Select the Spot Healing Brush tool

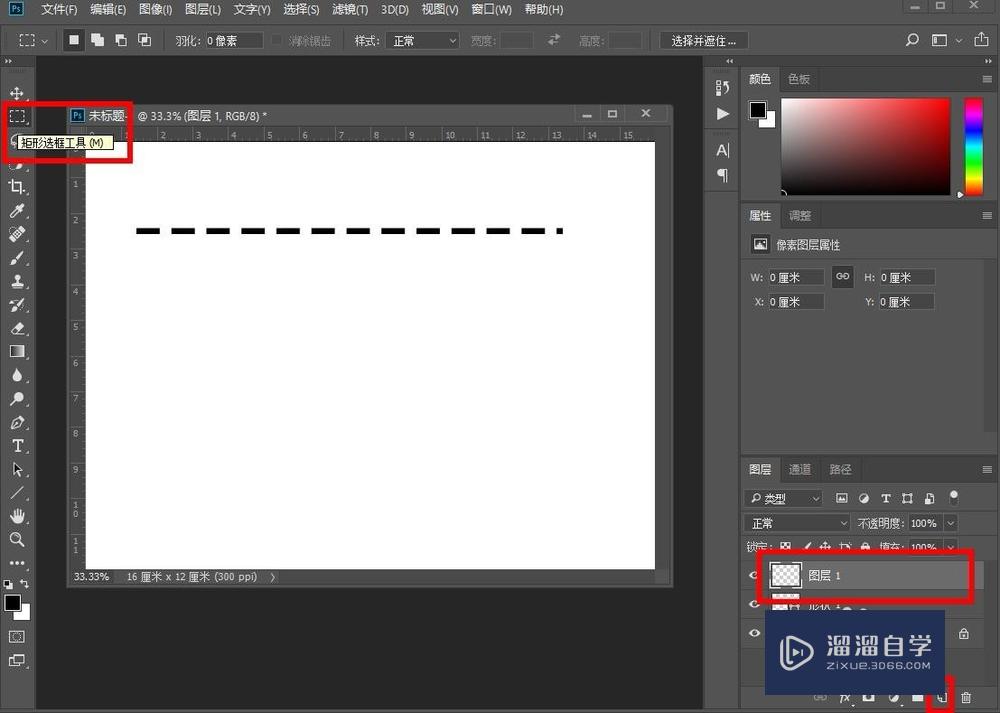[17, 234]
